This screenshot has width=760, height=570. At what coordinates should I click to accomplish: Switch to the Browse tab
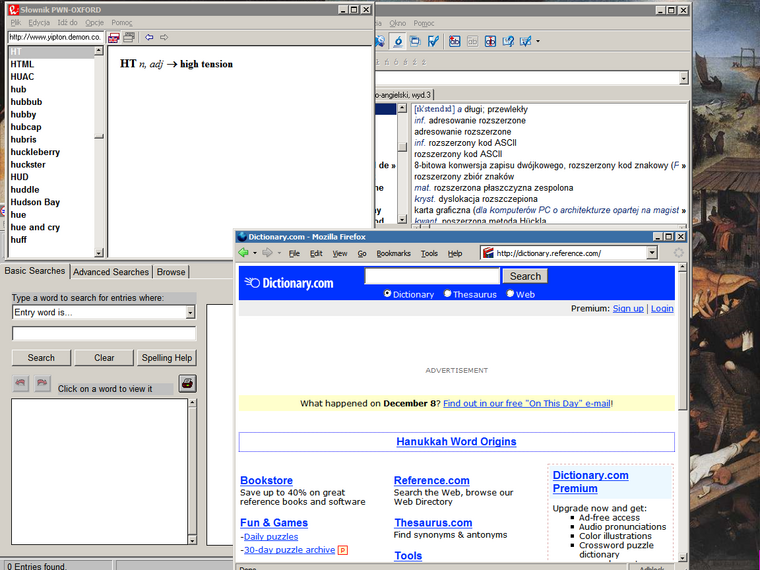coord(171,272)
